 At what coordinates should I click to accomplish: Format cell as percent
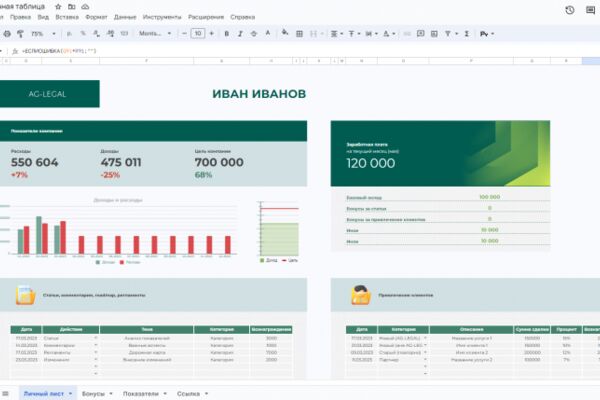[83, 34]
